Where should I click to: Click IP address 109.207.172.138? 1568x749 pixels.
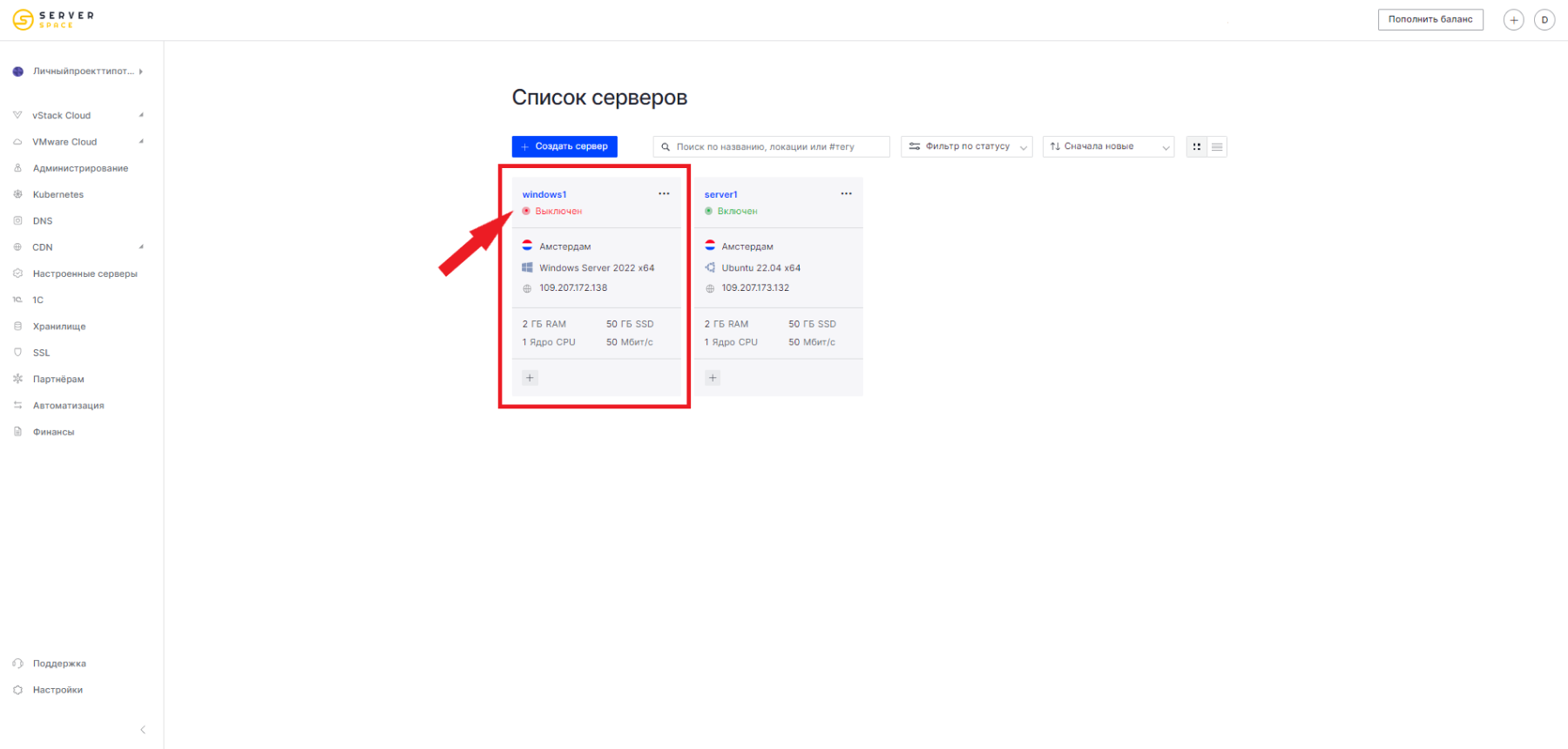coord(573,287)
